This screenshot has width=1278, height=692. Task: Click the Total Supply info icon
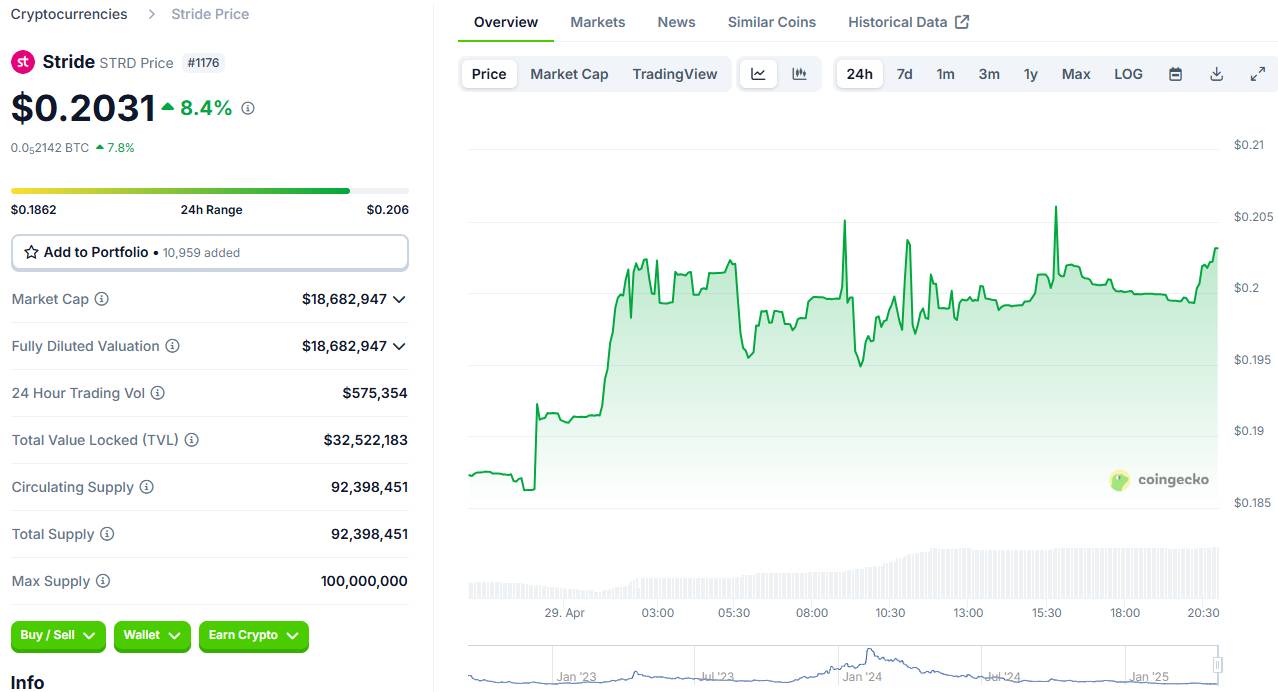click(107, 534)
